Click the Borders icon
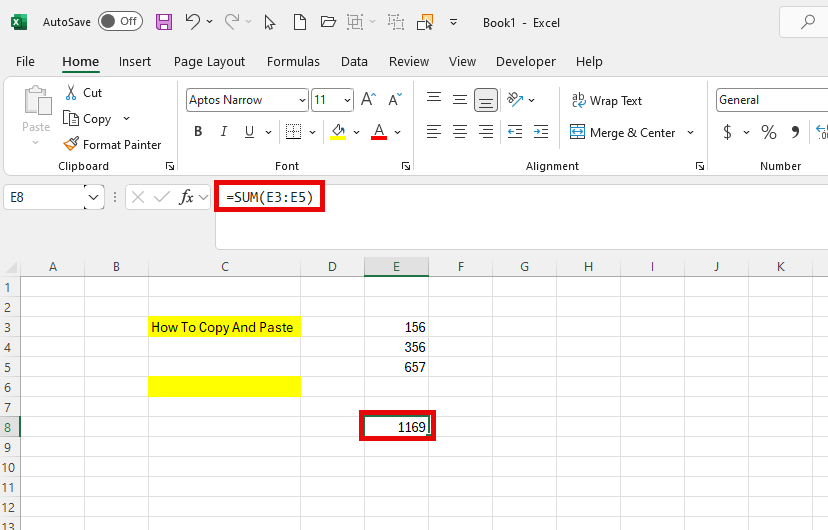This screenshot has width=828, height=530. [x=293, y=131]
